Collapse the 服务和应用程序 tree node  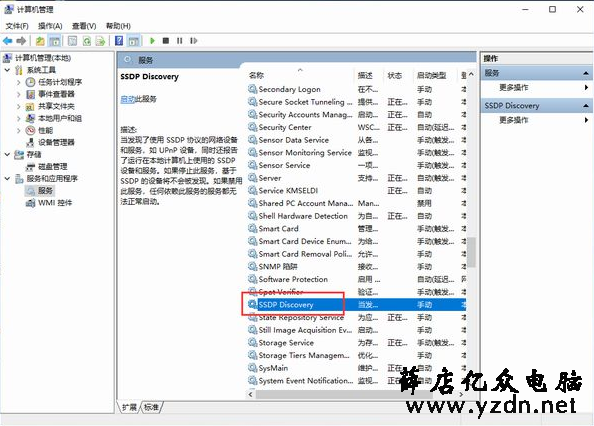tap(7, 178)
